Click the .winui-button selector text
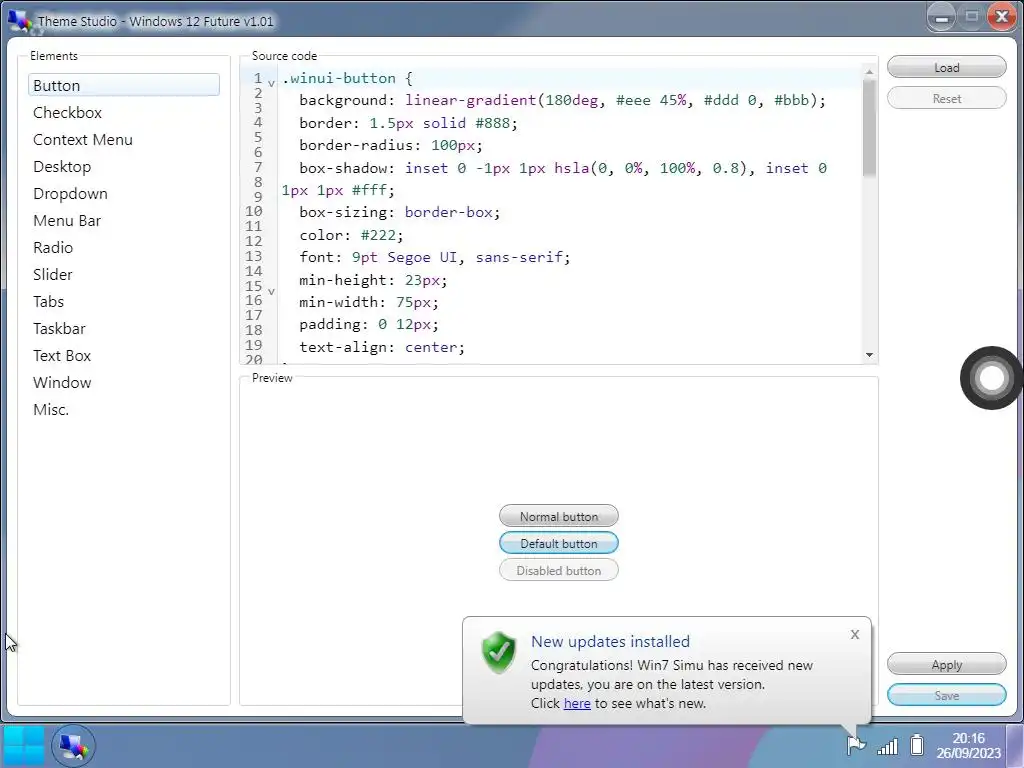This screenshot has height=768, width=1024. 339,78
